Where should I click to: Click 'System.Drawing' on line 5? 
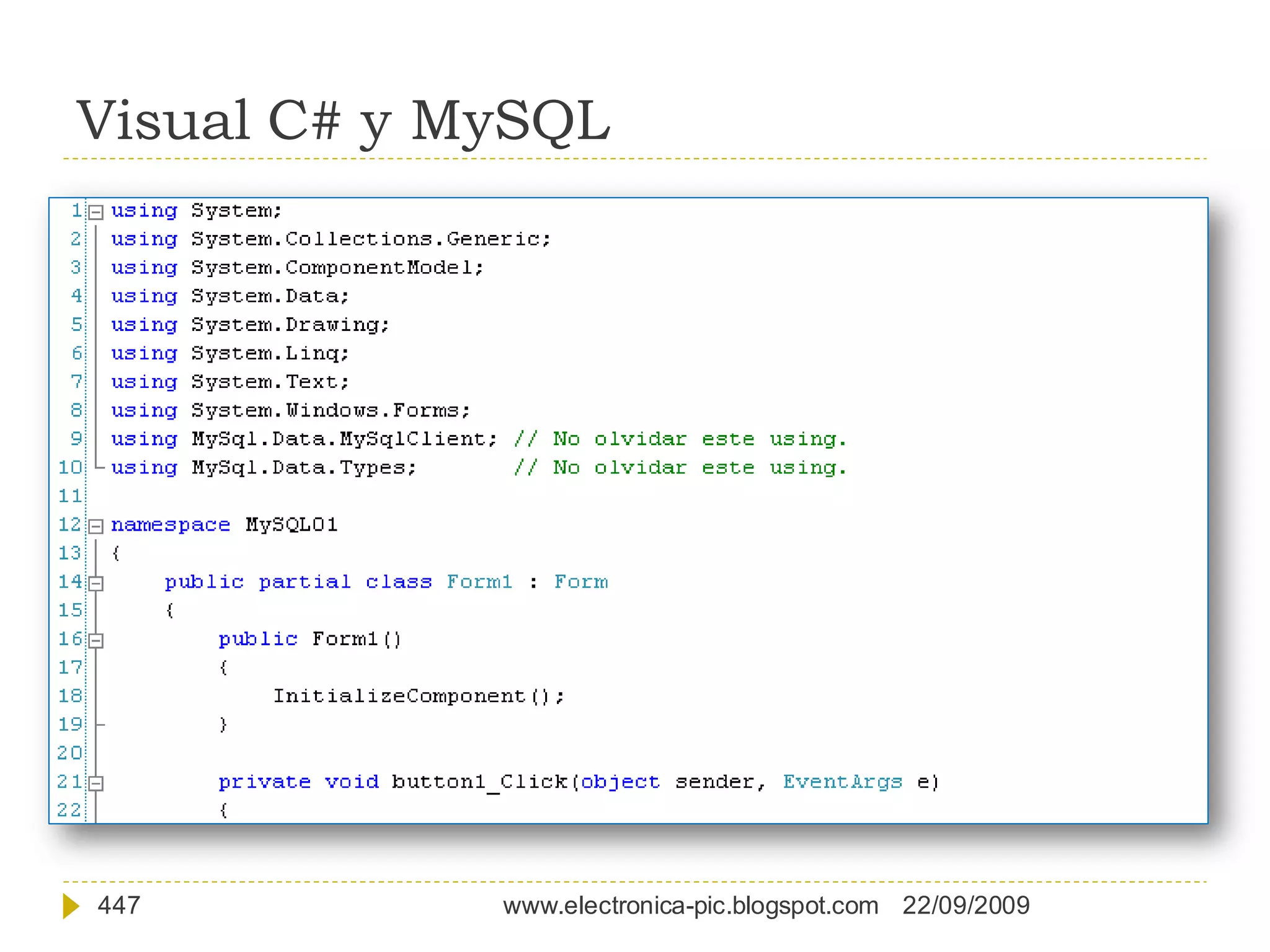286,325
